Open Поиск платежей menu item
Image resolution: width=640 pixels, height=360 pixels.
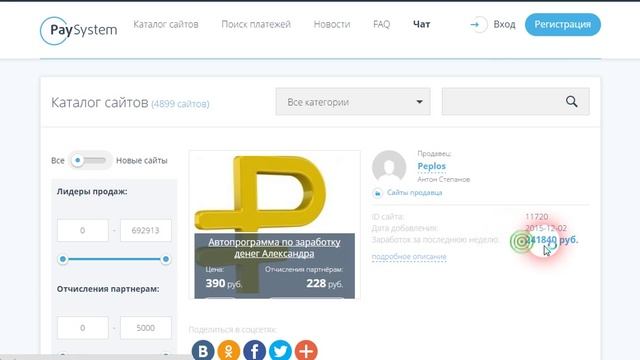pyautogui.click(x=256, y=24)
